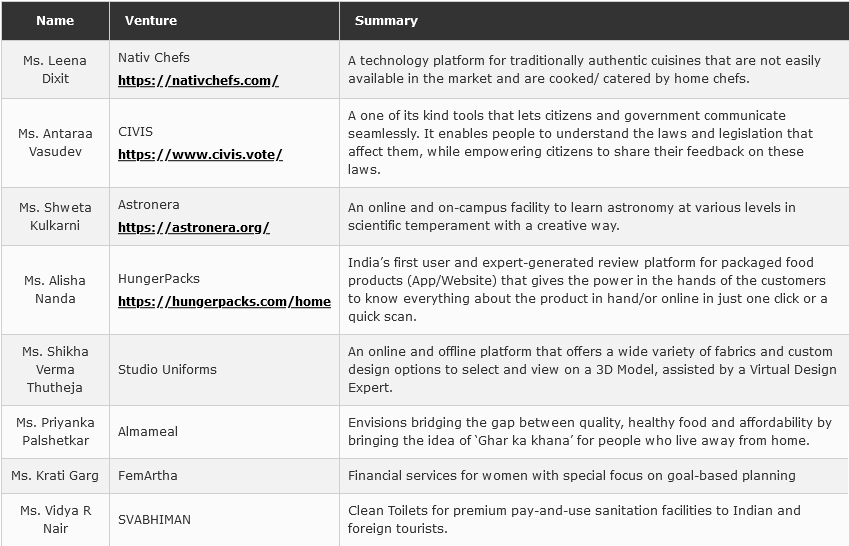Click the Nativ Chefs venture title
The height and width of the screenshot is (546, 849).
click(154, 58)
